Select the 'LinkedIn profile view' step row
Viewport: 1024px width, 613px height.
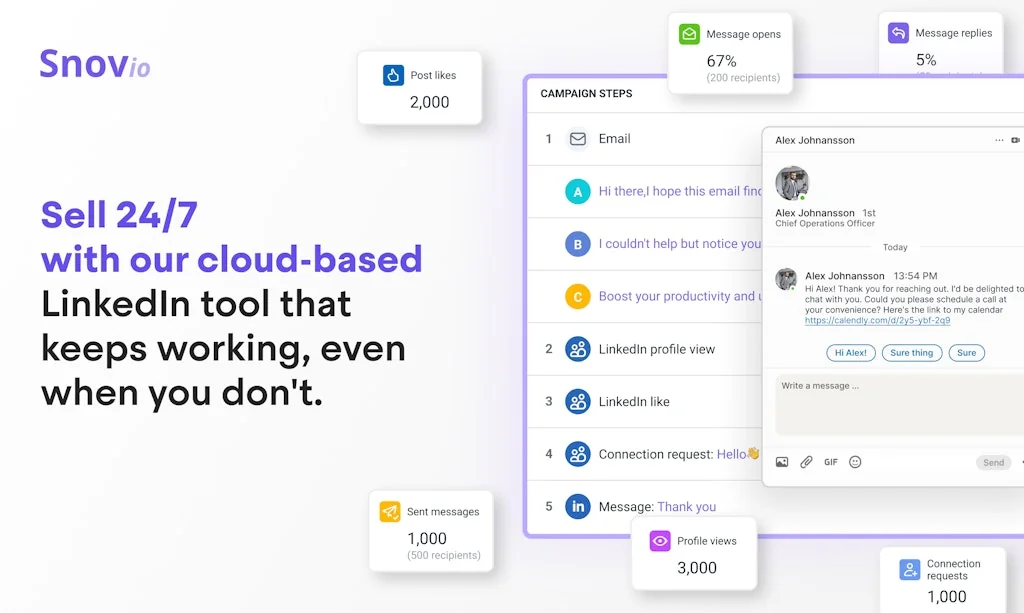click(645, 349)
